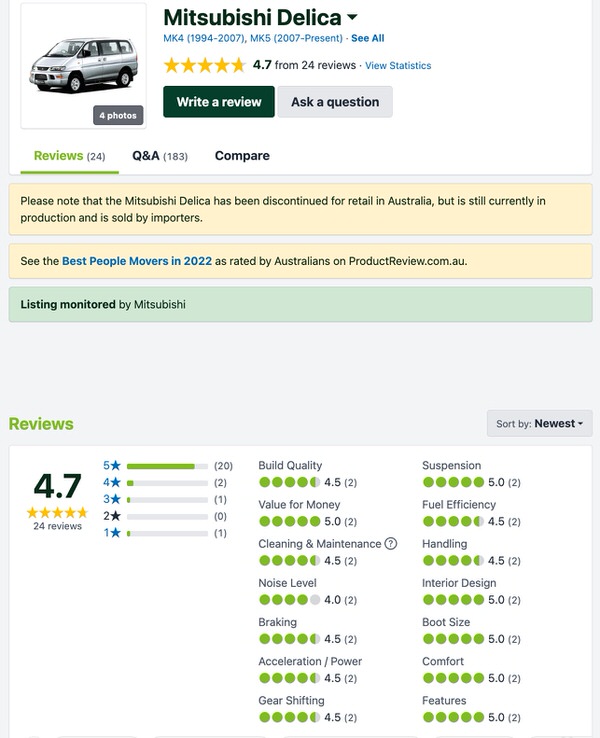Image resolution: width=600 pixels, height=738 pixels.
Task: Open the MK4 (1994-2007) link
Action: click(x=204, y=38)
